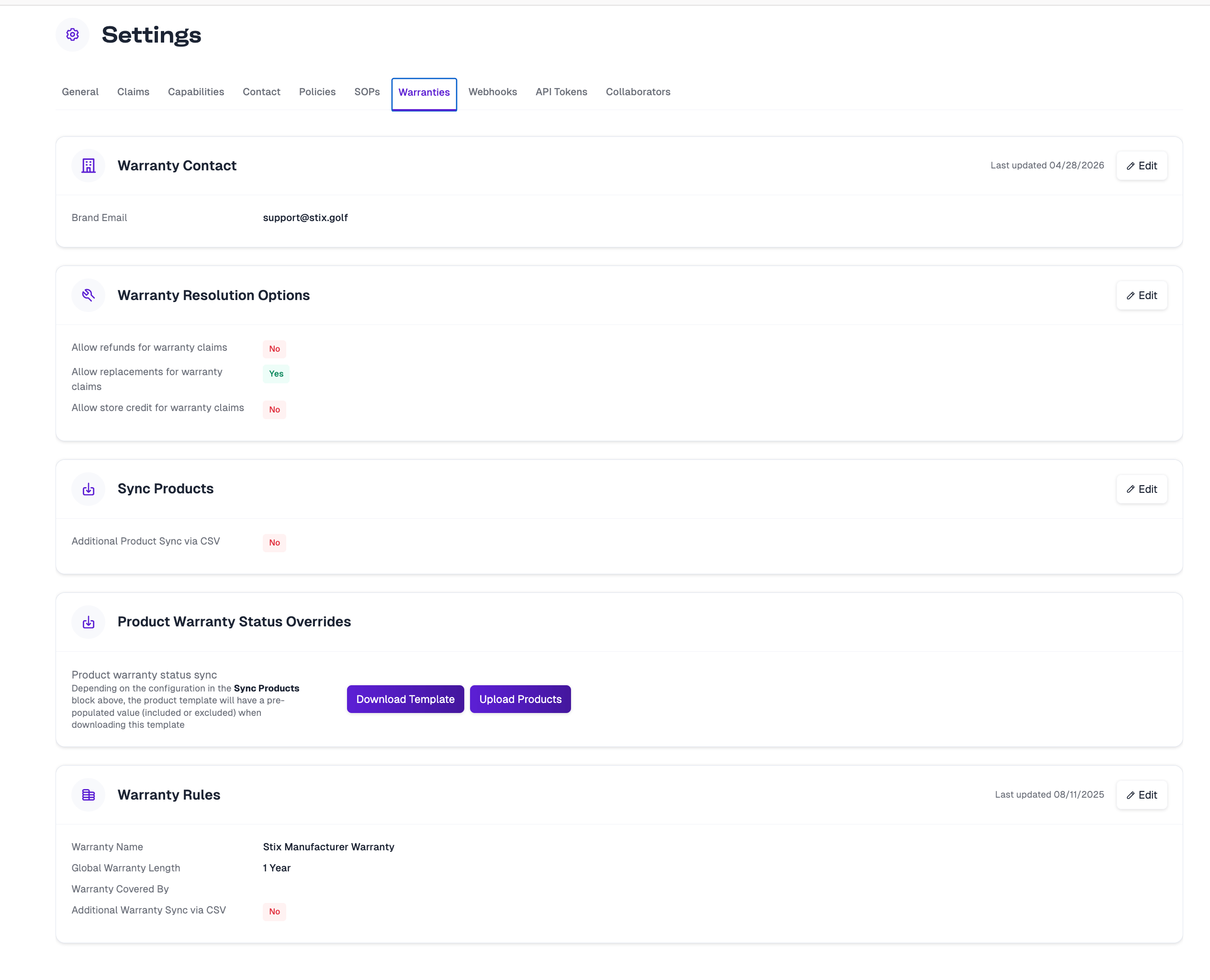The width and height of the screenshot is (1210, 980).
Task: Click the Settings gear icon
Action: coord(72,34)
